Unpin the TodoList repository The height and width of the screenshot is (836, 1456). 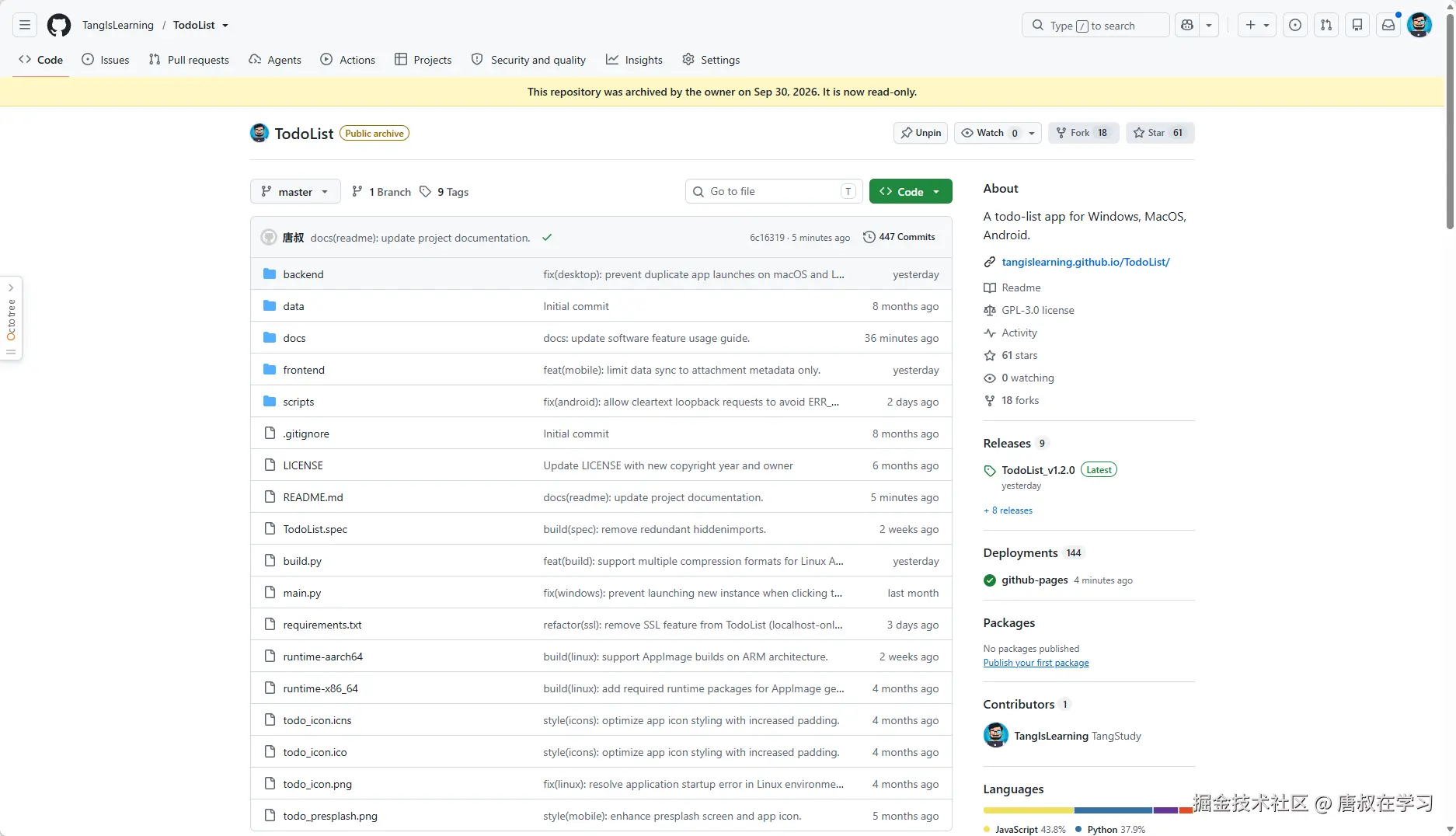[x=921, y=133]
